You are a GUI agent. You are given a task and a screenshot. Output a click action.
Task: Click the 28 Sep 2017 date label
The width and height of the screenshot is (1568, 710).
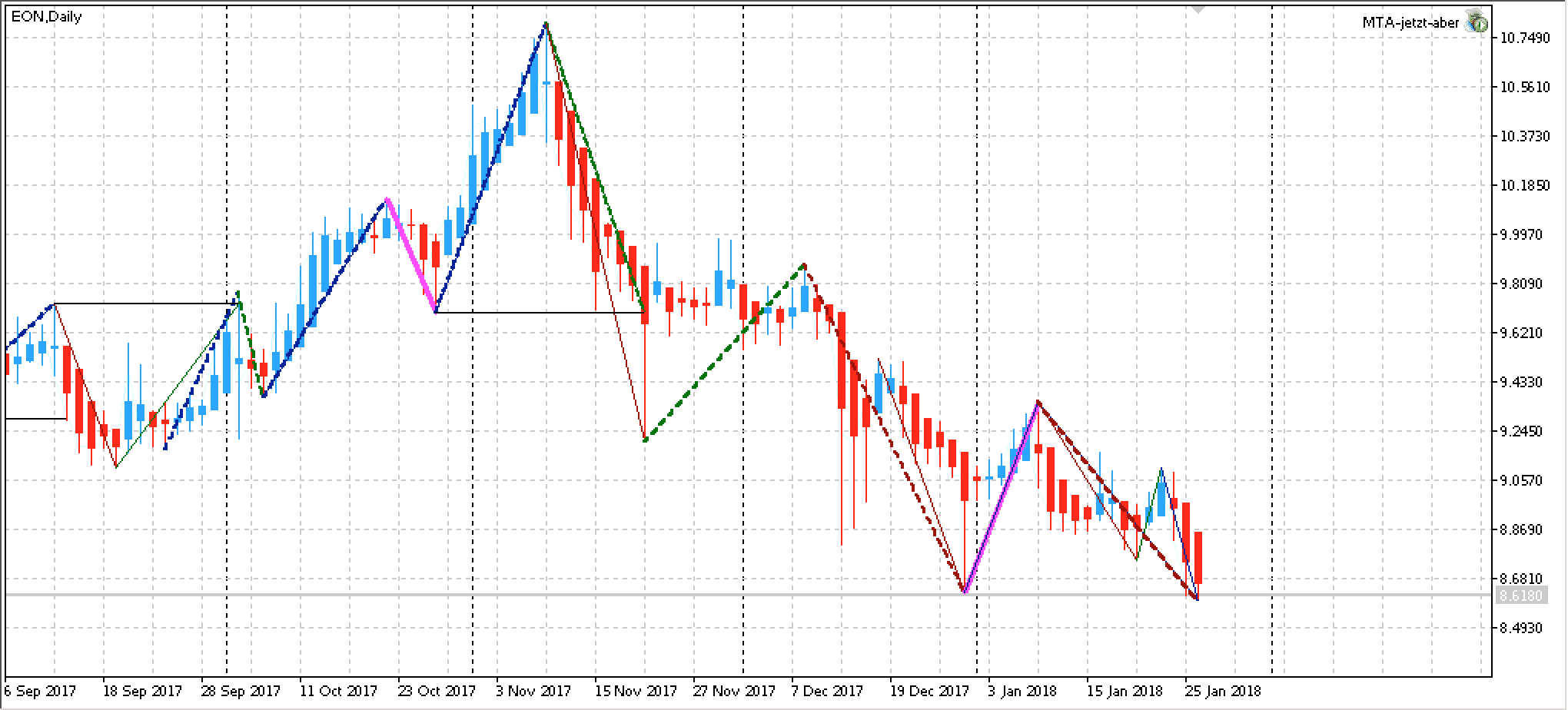point(241,691)
